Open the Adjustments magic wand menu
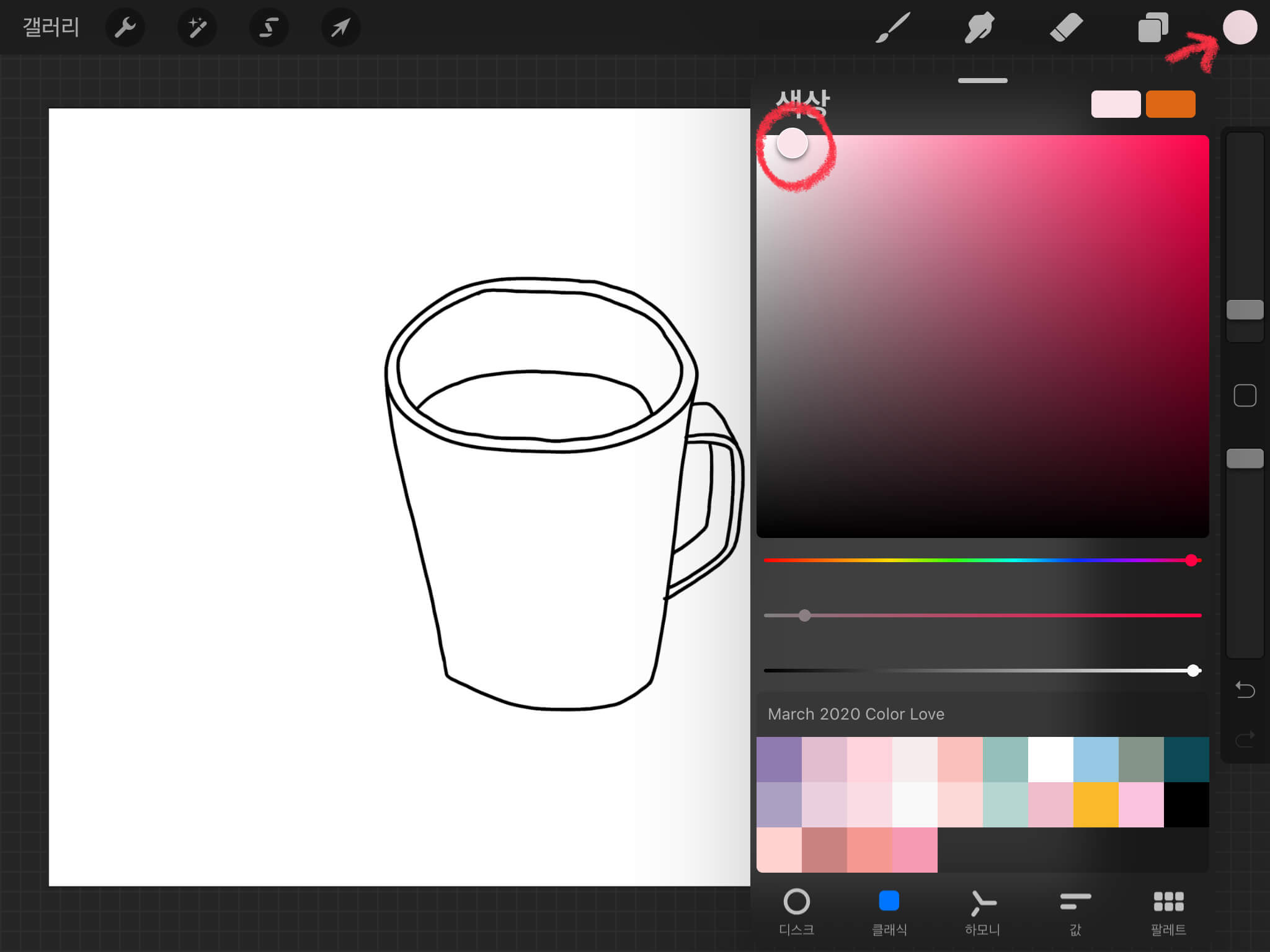Image resolution: width=1270 pixels, height=952 pixels. 197,27
